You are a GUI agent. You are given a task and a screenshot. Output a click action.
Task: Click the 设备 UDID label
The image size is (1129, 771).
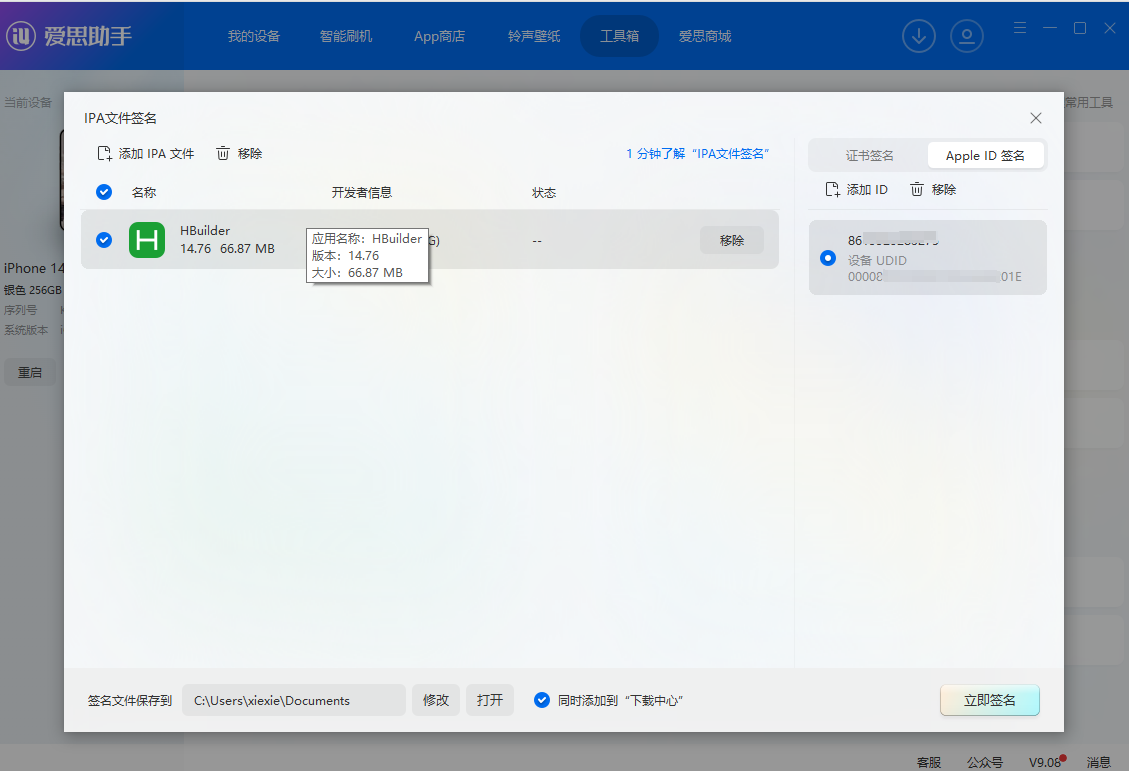[877, 261]
